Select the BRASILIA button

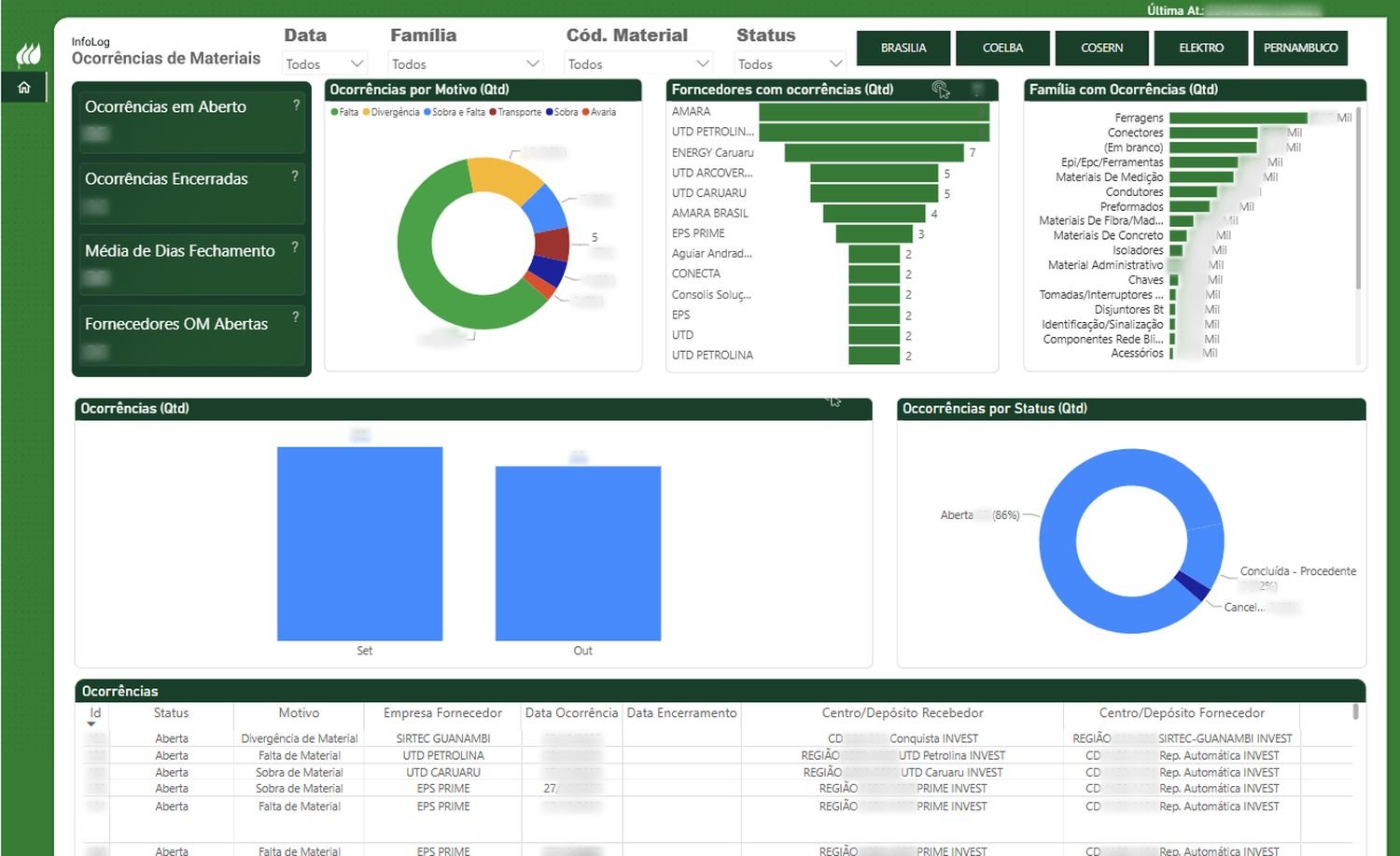pyautogui.click(x=903, y=48)
